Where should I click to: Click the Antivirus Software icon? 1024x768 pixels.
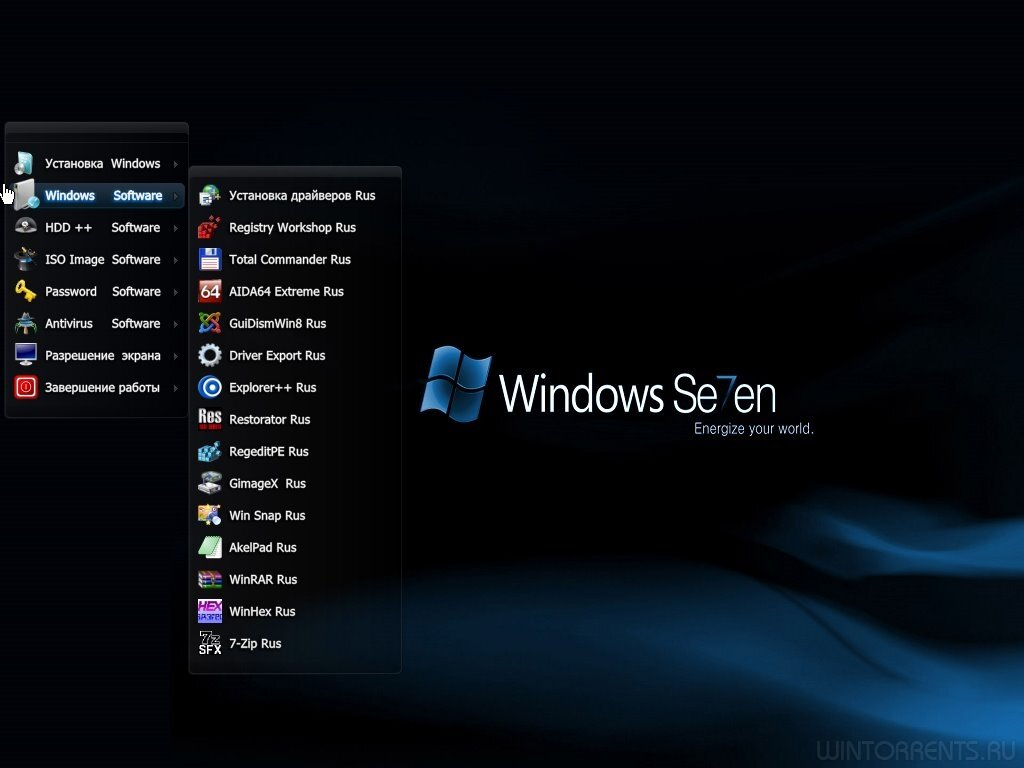coord(25,323)
